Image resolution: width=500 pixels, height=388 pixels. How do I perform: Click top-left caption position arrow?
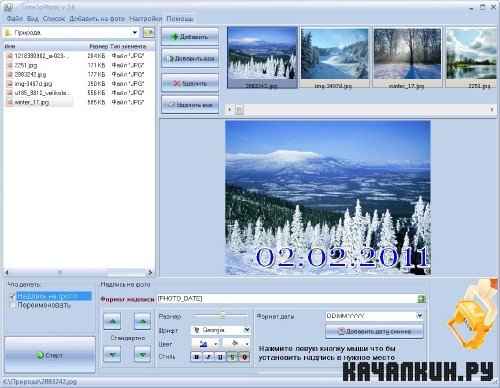click(112, 321)
